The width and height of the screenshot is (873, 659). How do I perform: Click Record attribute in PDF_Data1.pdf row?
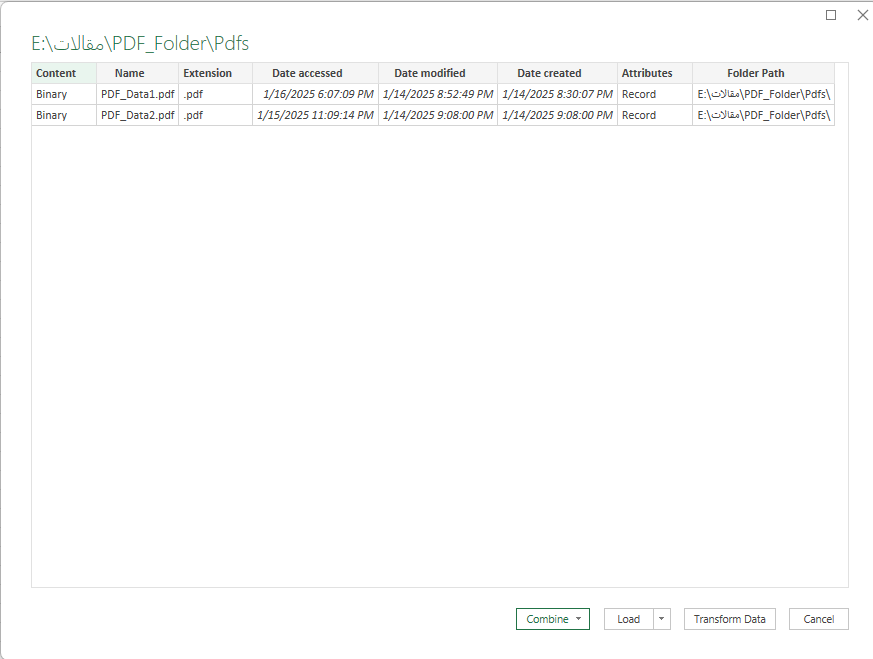[x=655, y=94]
